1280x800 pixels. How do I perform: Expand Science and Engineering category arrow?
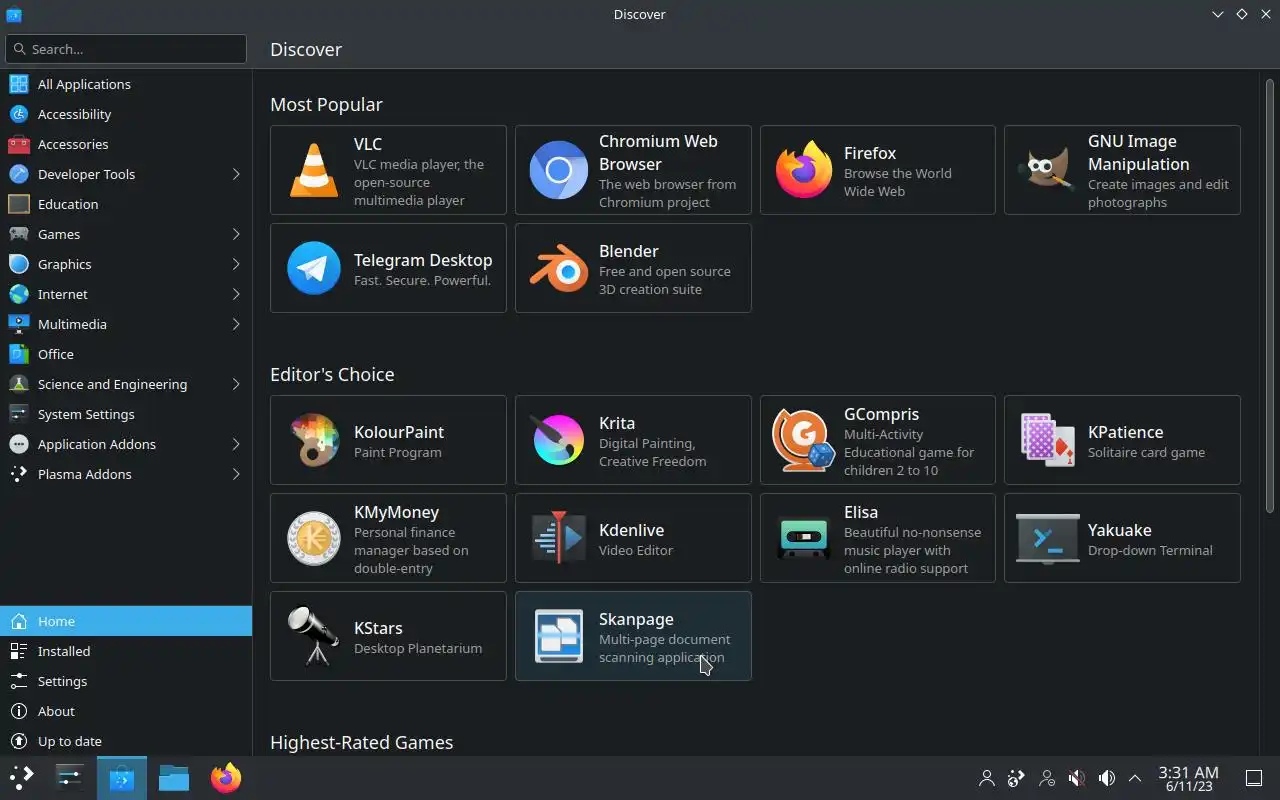[236, 384]
